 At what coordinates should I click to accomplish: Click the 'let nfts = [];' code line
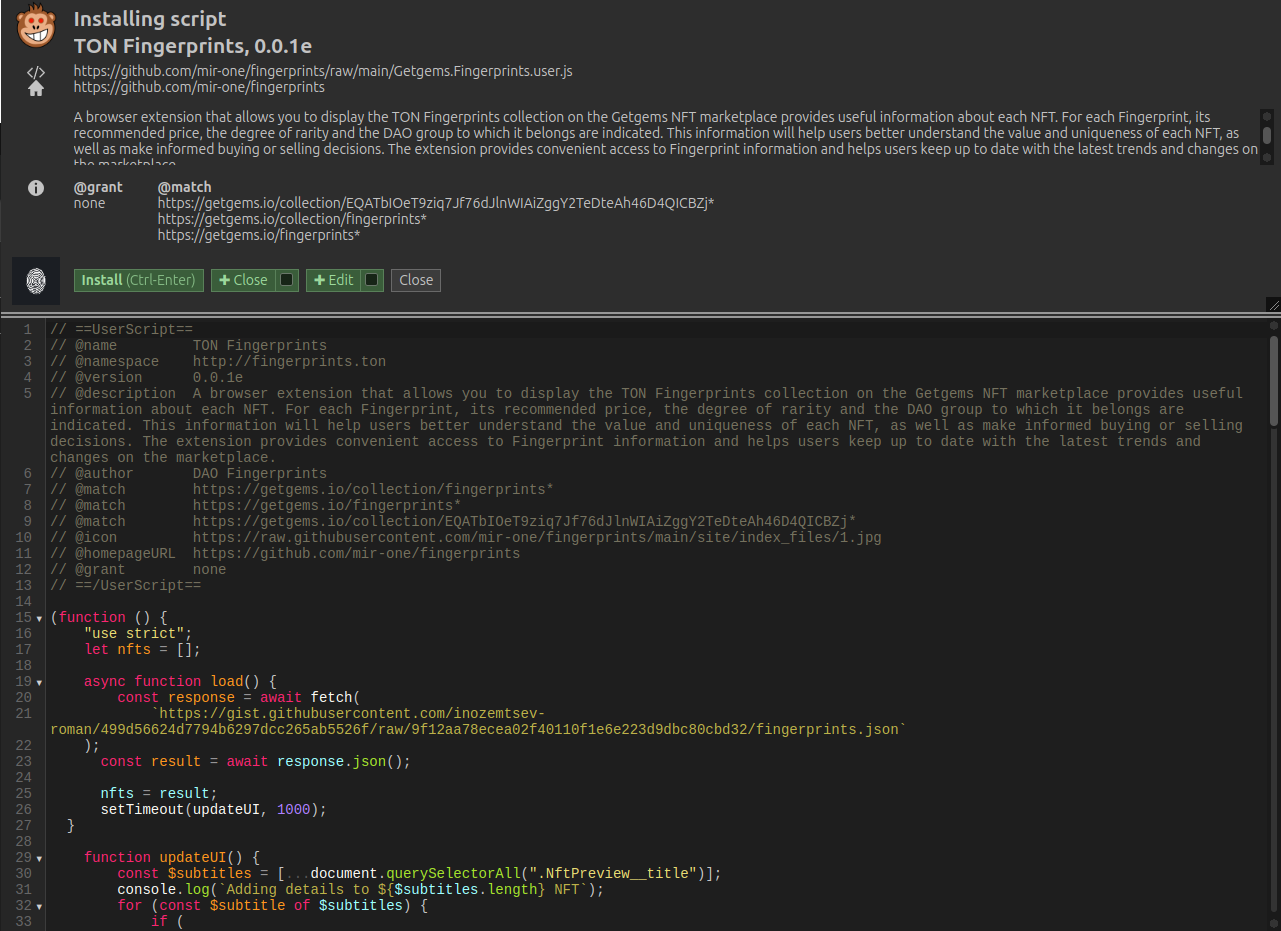pos(143,649)
